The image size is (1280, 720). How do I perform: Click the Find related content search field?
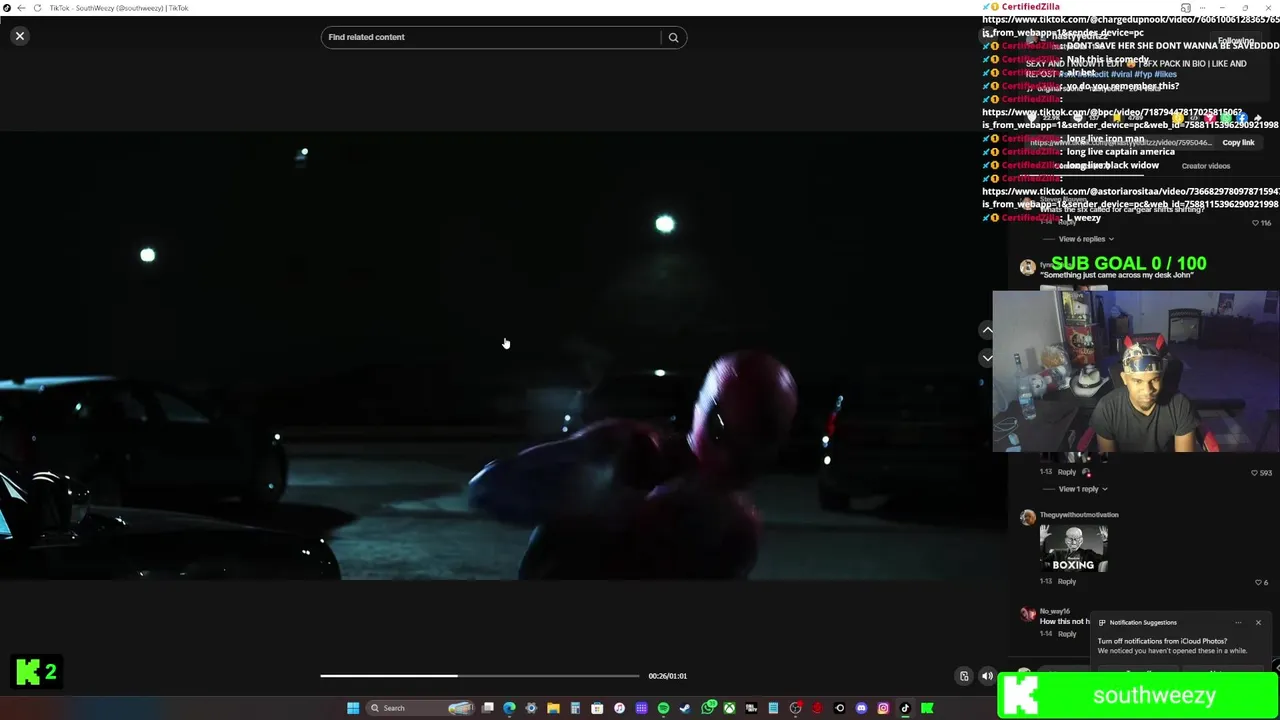pos(492,37)
